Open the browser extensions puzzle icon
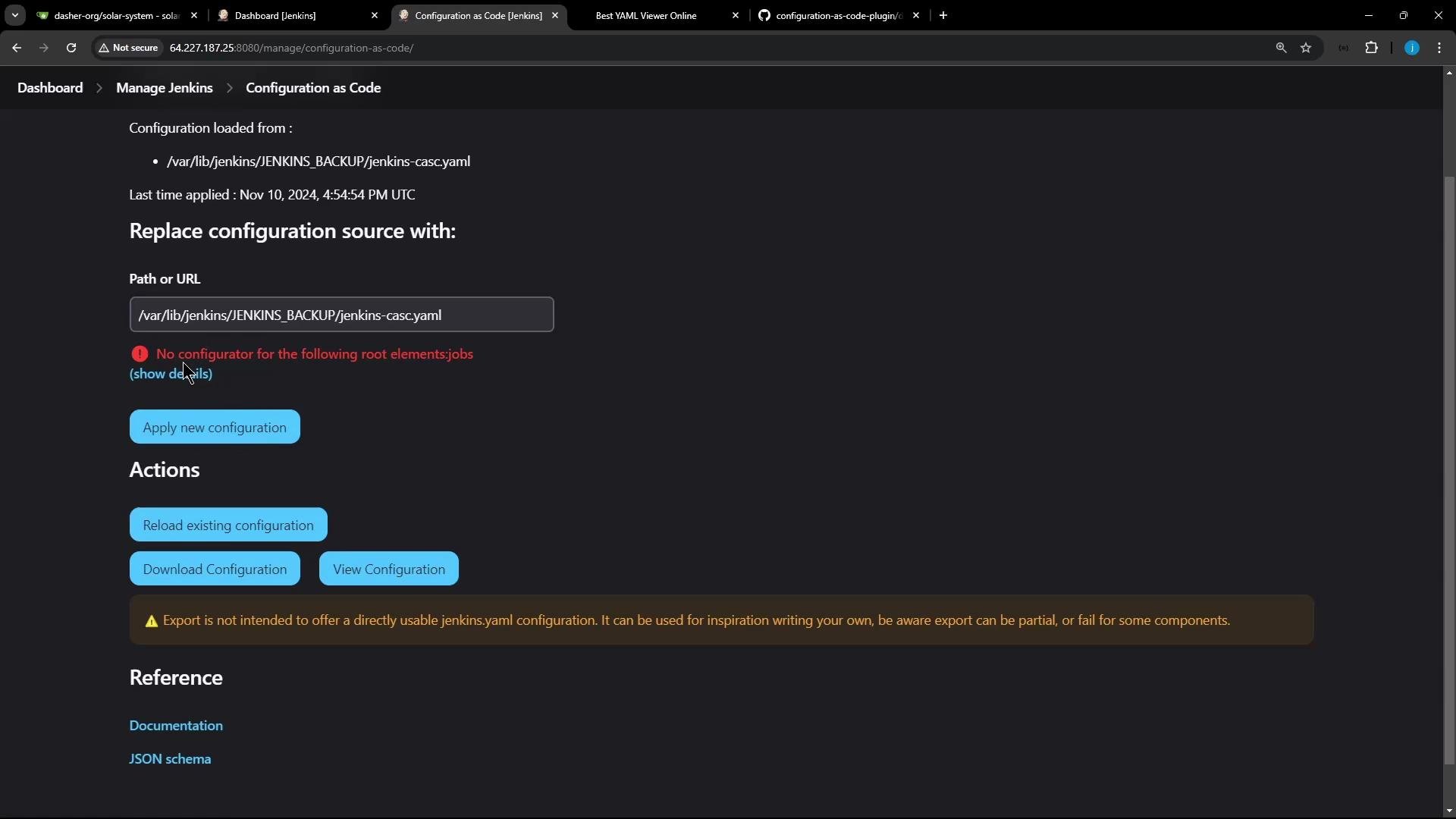The width and height of the screenshot is (1456, 819). tap(1372, 48)
